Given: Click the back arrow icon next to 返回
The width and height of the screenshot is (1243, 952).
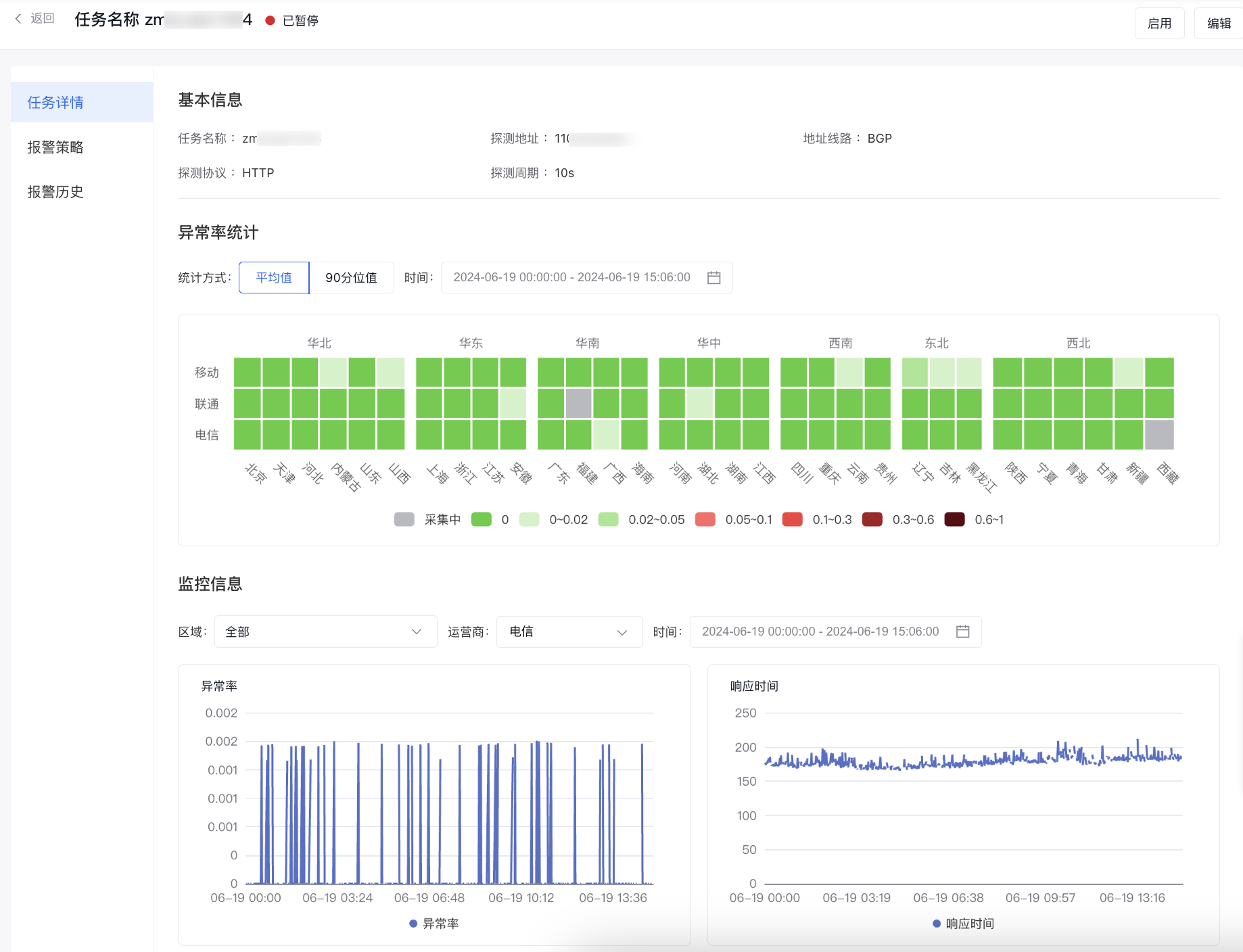Looking at the screenshot, I should click(18, 19).
